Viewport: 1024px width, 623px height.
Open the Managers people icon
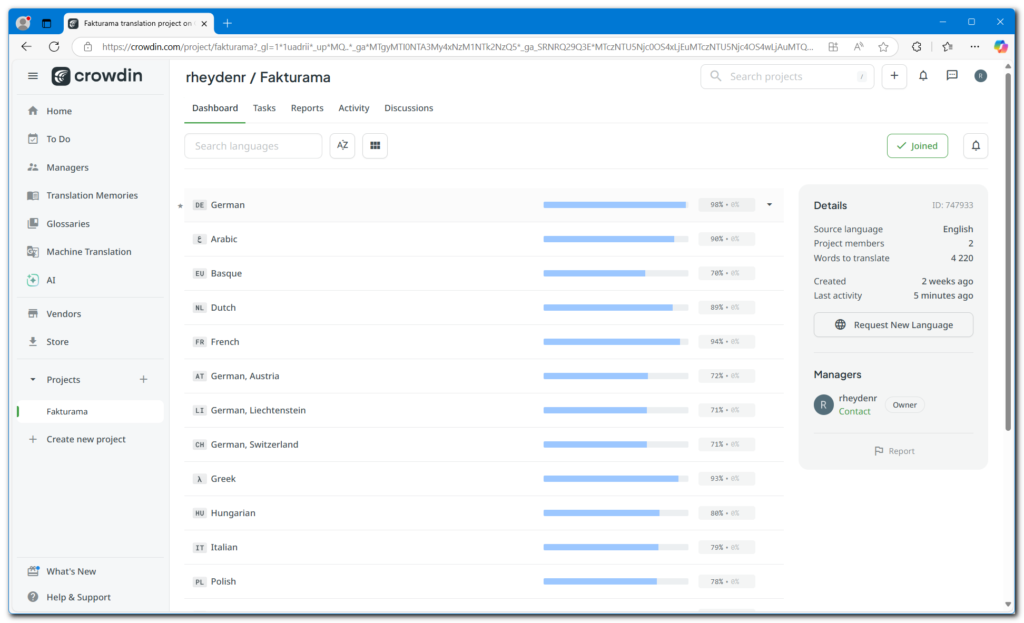(x=33, y=167)
